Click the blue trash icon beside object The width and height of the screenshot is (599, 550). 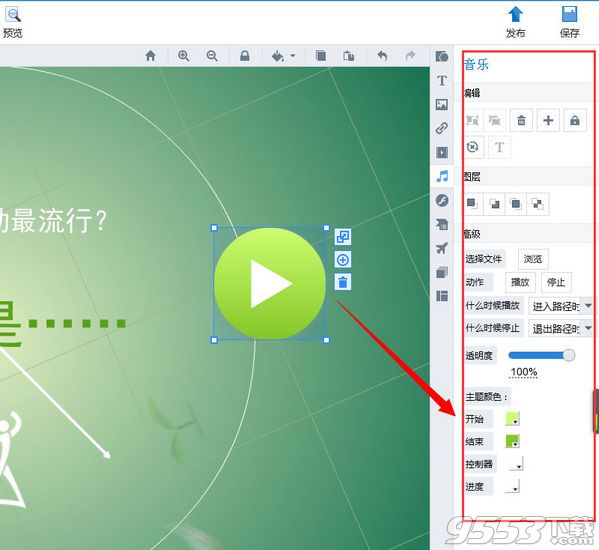point(343,282)
